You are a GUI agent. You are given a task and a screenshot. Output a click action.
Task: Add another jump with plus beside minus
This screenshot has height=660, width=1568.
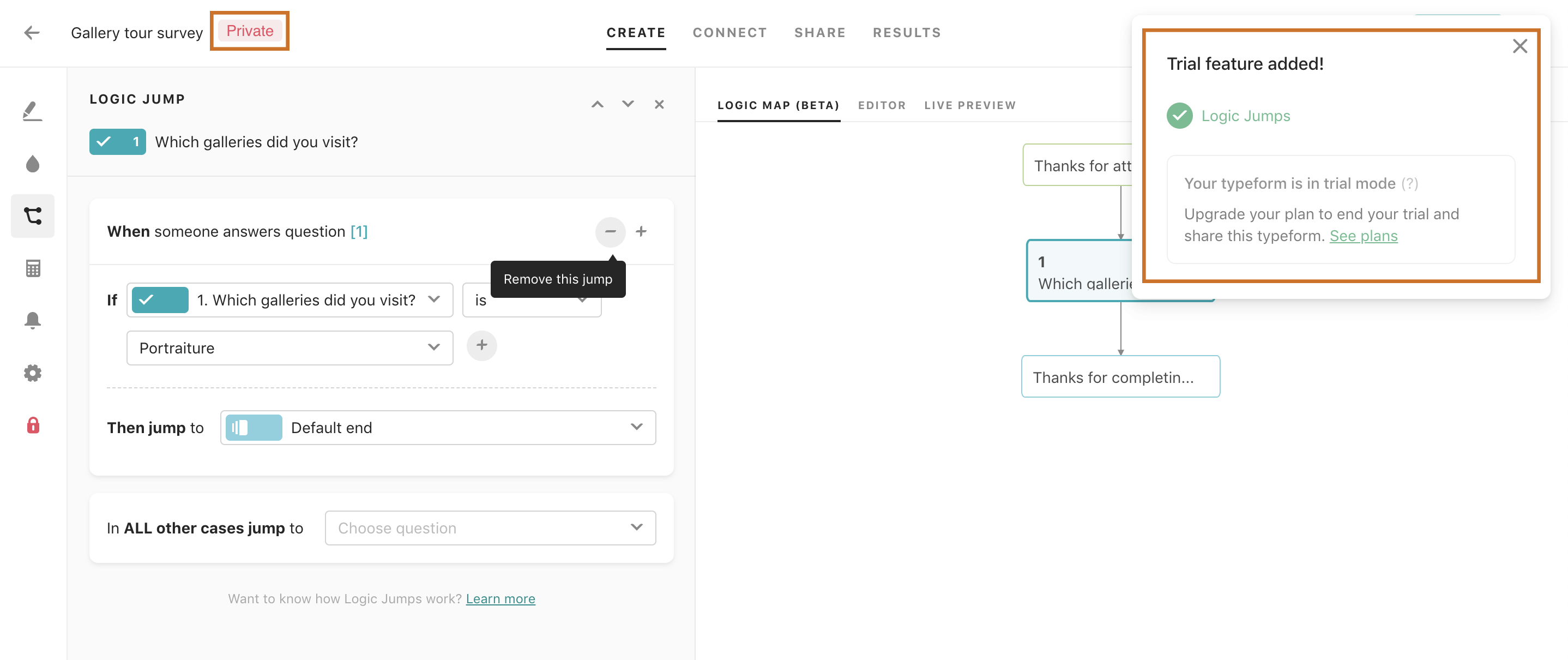coord(641,231)
